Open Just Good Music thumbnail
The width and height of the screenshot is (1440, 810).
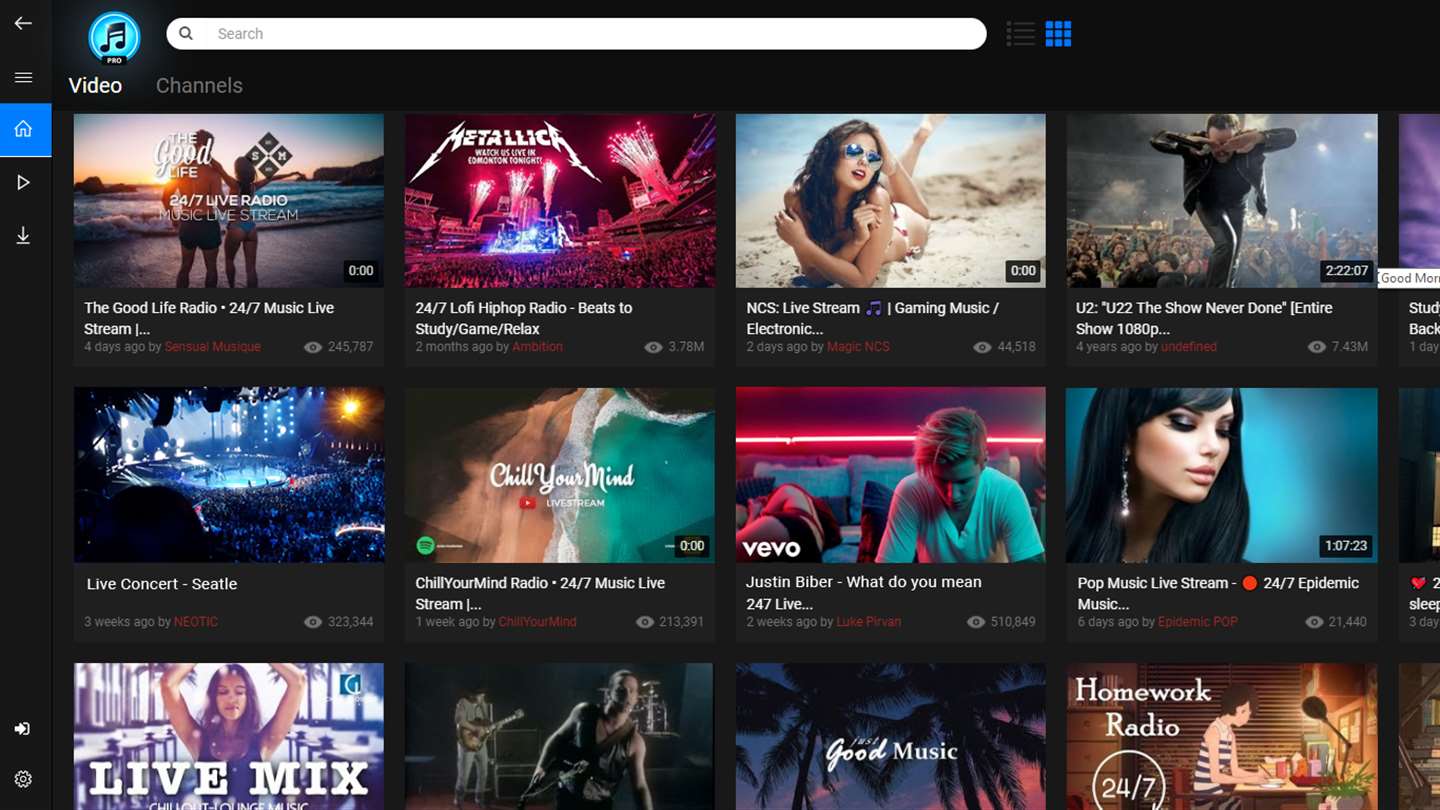coord(891,736)
